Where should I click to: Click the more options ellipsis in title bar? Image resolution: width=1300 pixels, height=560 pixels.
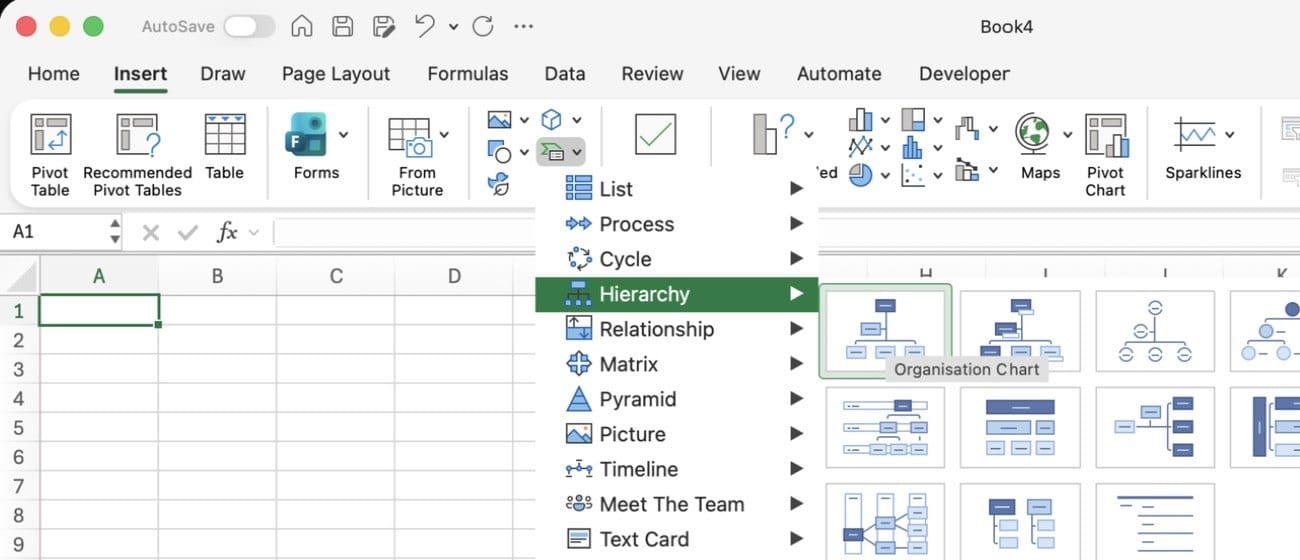point(522,27)
